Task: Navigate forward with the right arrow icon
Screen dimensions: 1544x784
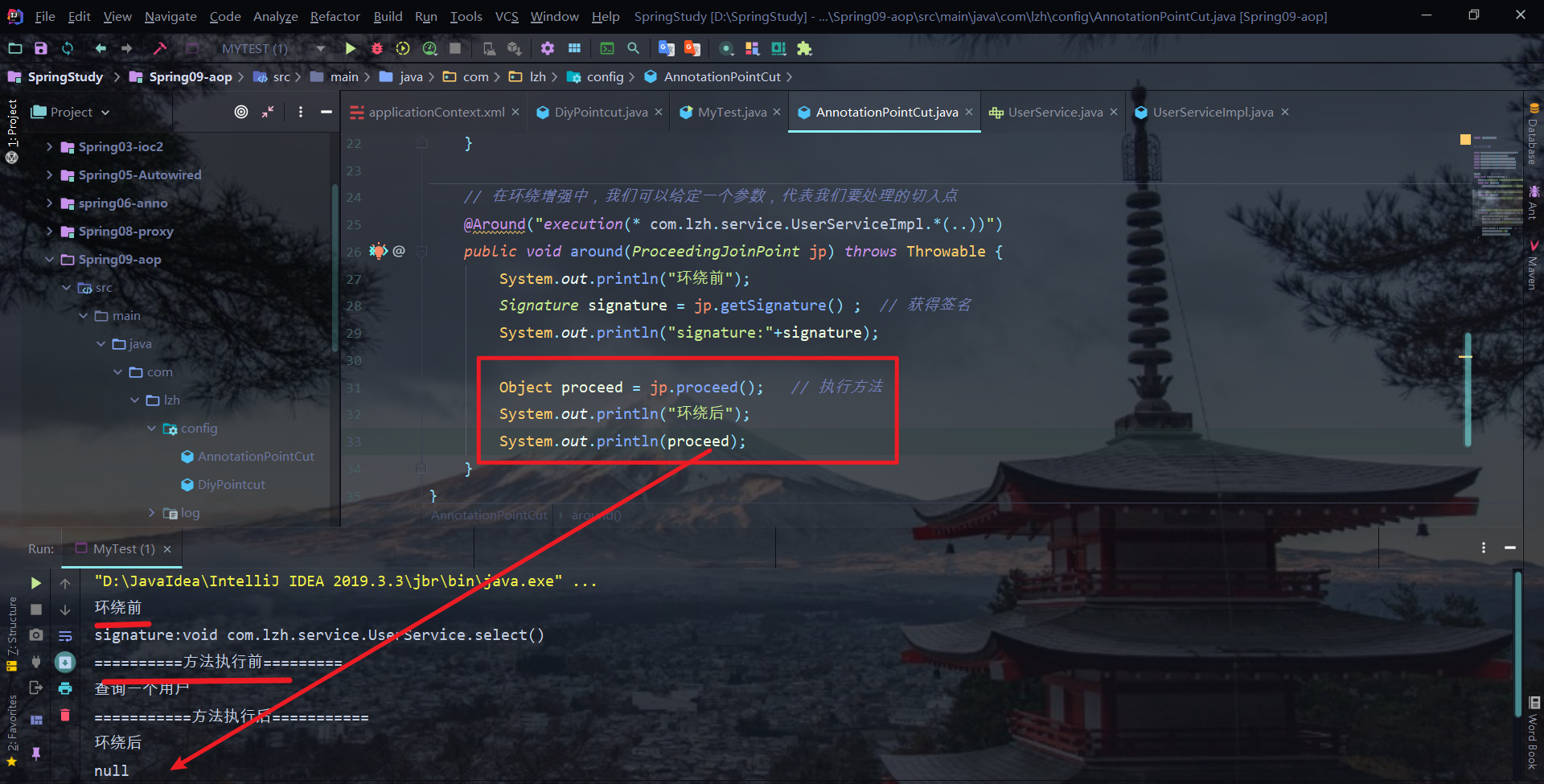Action: (x=127, y=48)
